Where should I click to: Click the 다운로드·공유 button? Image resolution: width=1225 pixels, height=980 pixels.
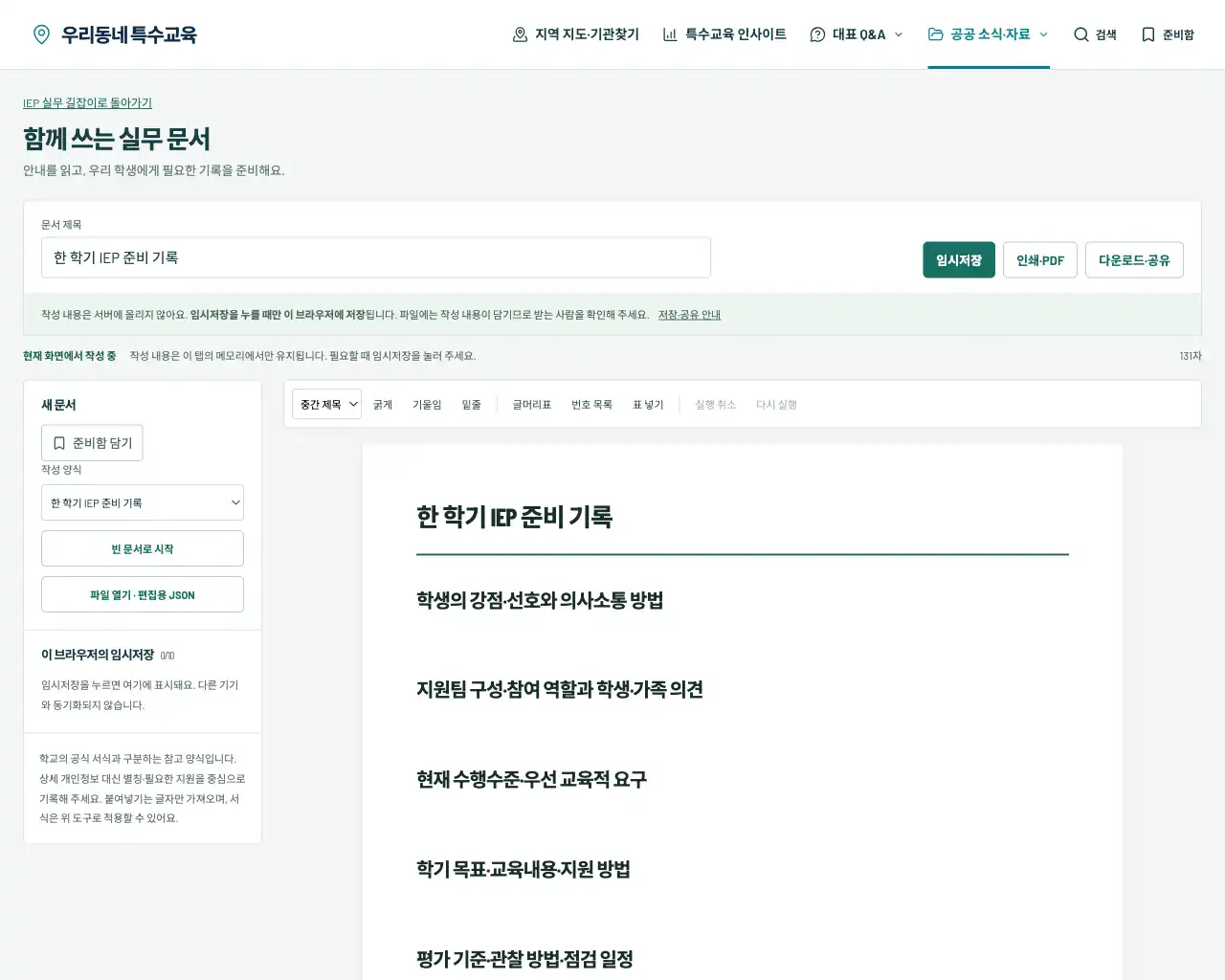click(1134, 260)
